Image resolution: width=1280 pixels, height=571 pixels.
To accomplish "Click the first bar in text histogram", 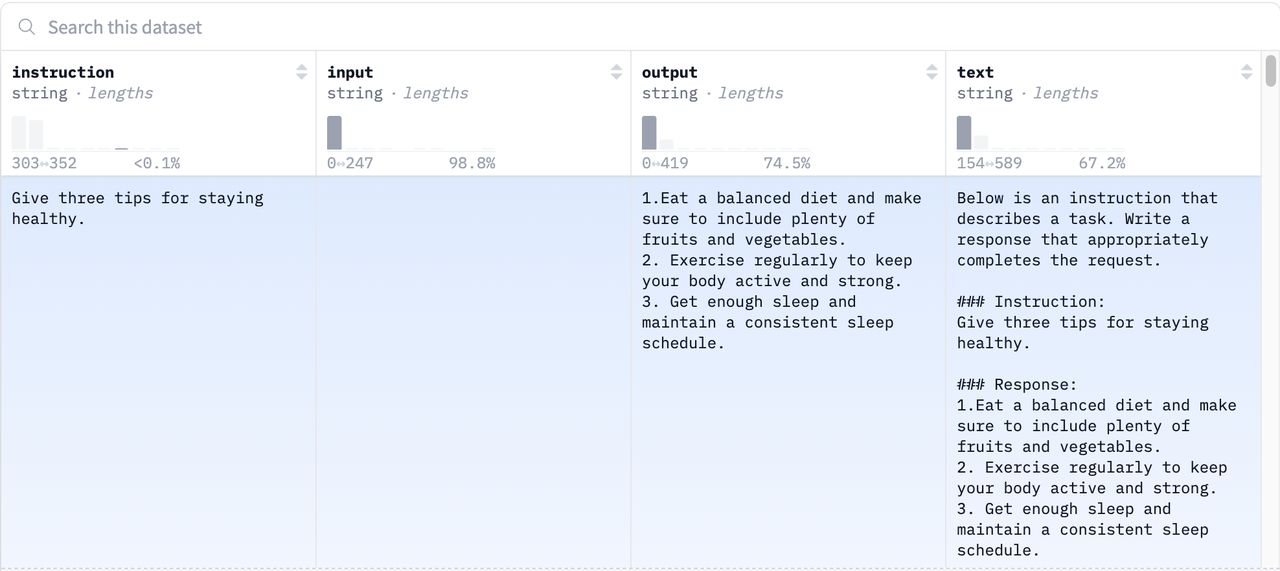I will click(x=964, y=133).
